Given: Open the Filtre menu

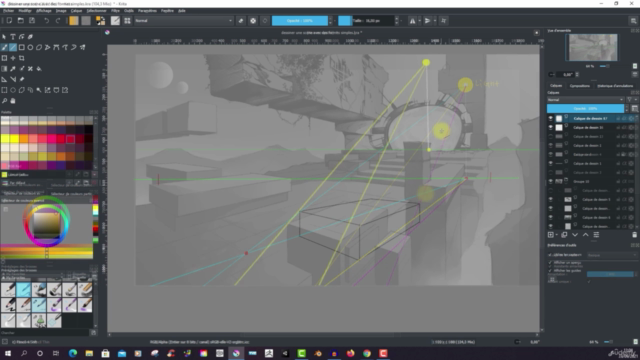Looking at the screenshot, I should [116, 11].
